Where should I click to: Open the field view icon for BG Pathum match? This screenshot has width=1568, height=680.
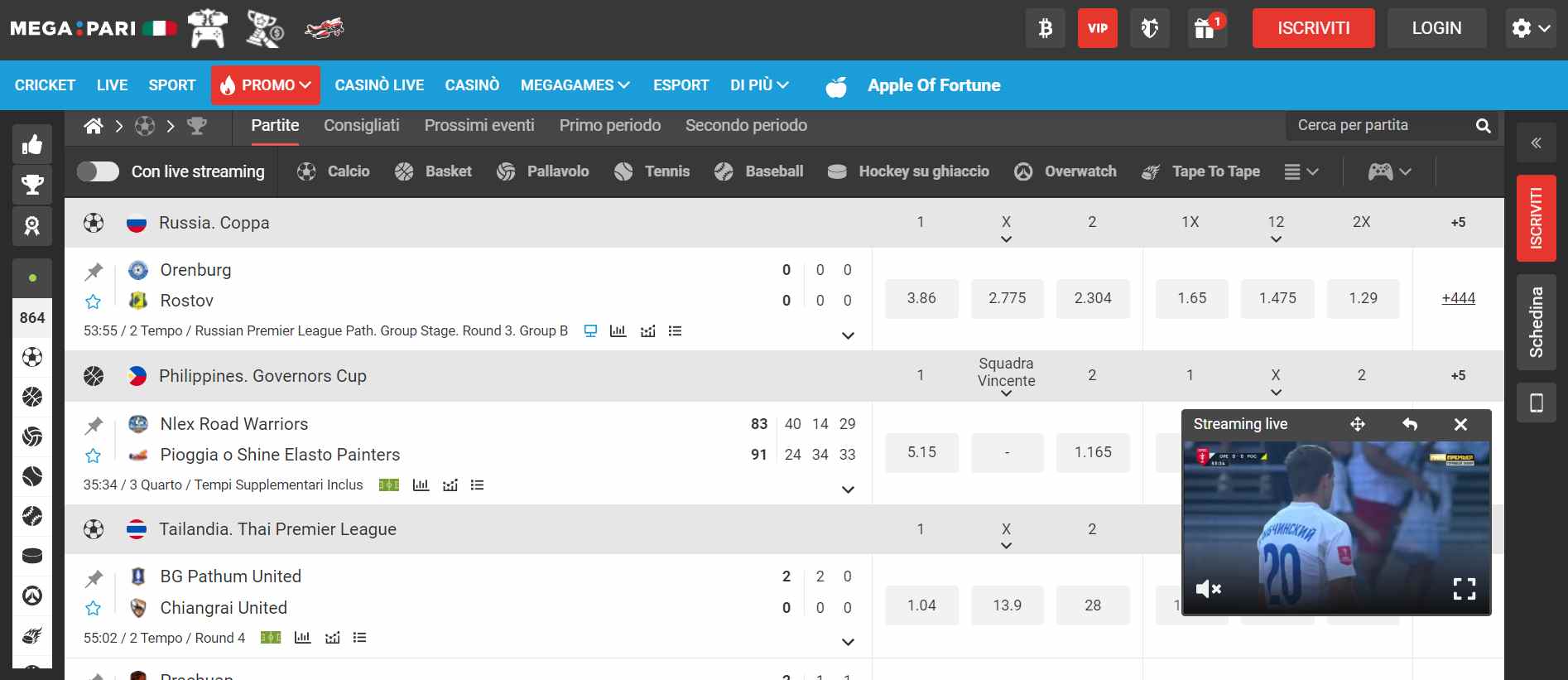point(271,638)
